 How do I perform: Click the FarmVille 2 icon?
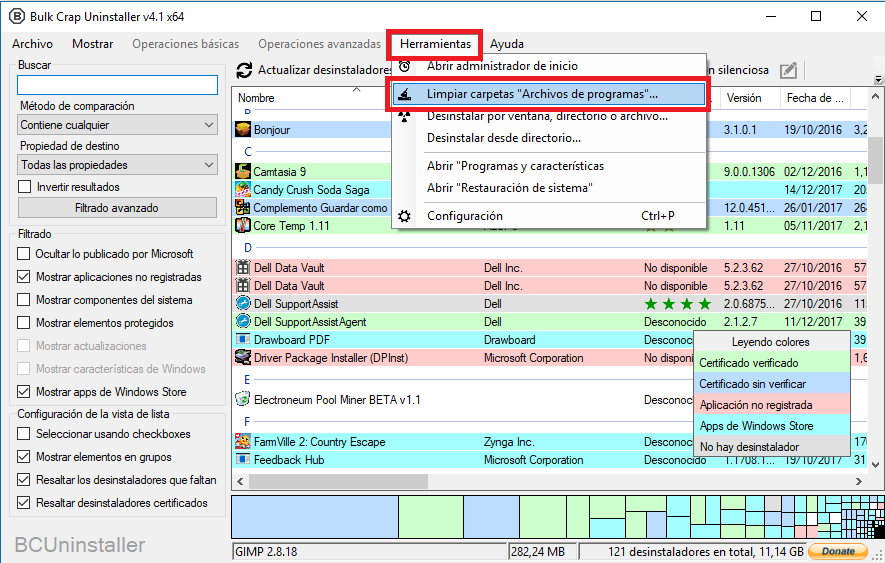[243, 441]
